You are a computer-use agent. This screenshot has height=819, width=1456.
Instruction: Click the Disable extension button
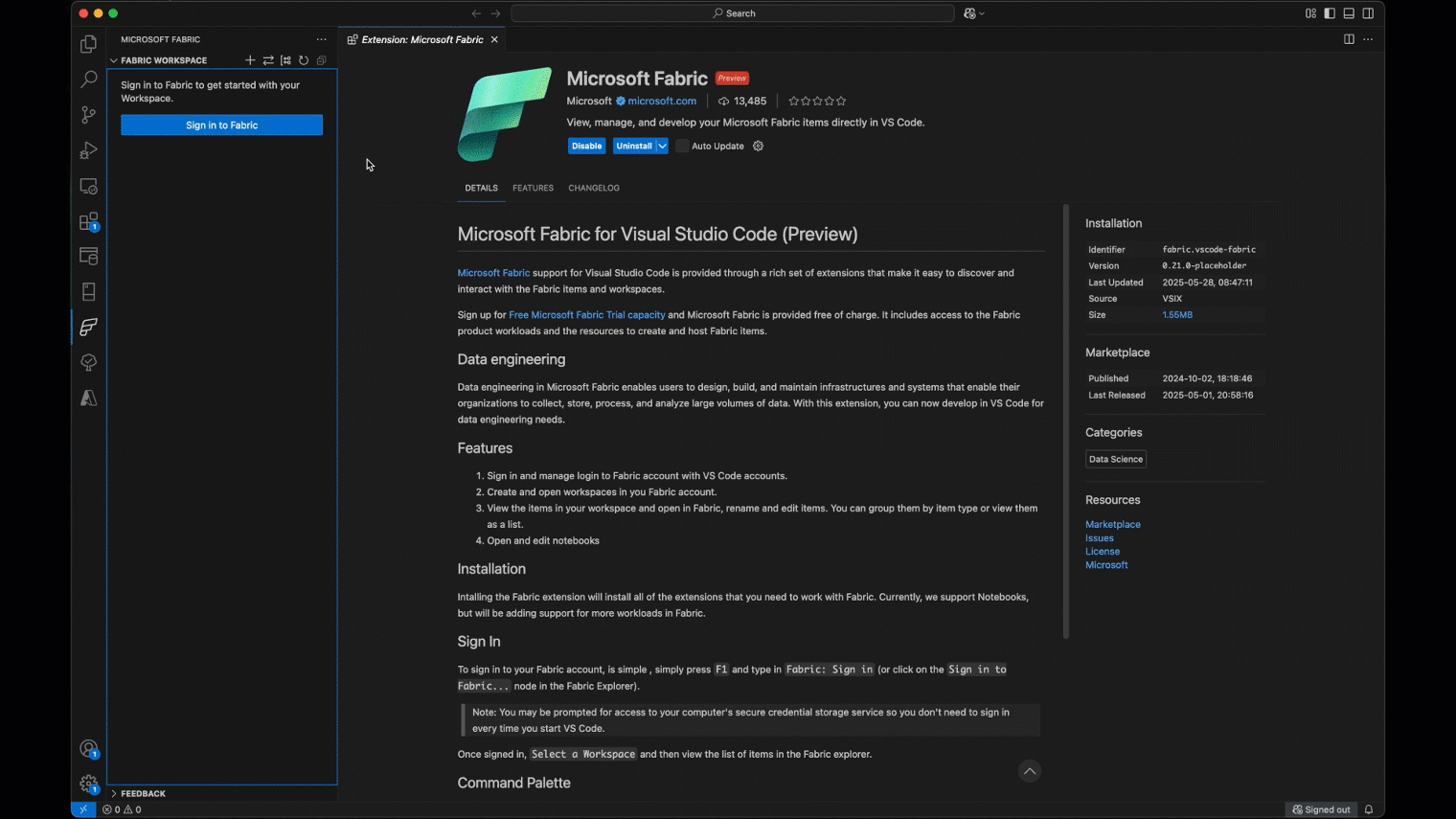pyautogui.click(x=586, y=147)
